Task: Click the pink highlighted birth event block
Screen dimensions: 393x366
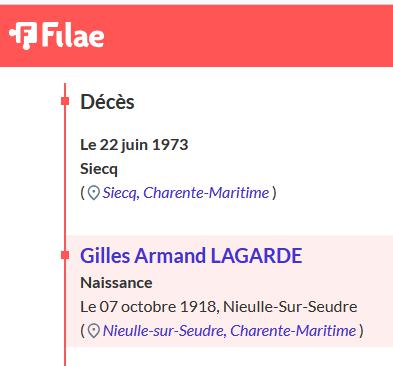Action: (230, 291)
